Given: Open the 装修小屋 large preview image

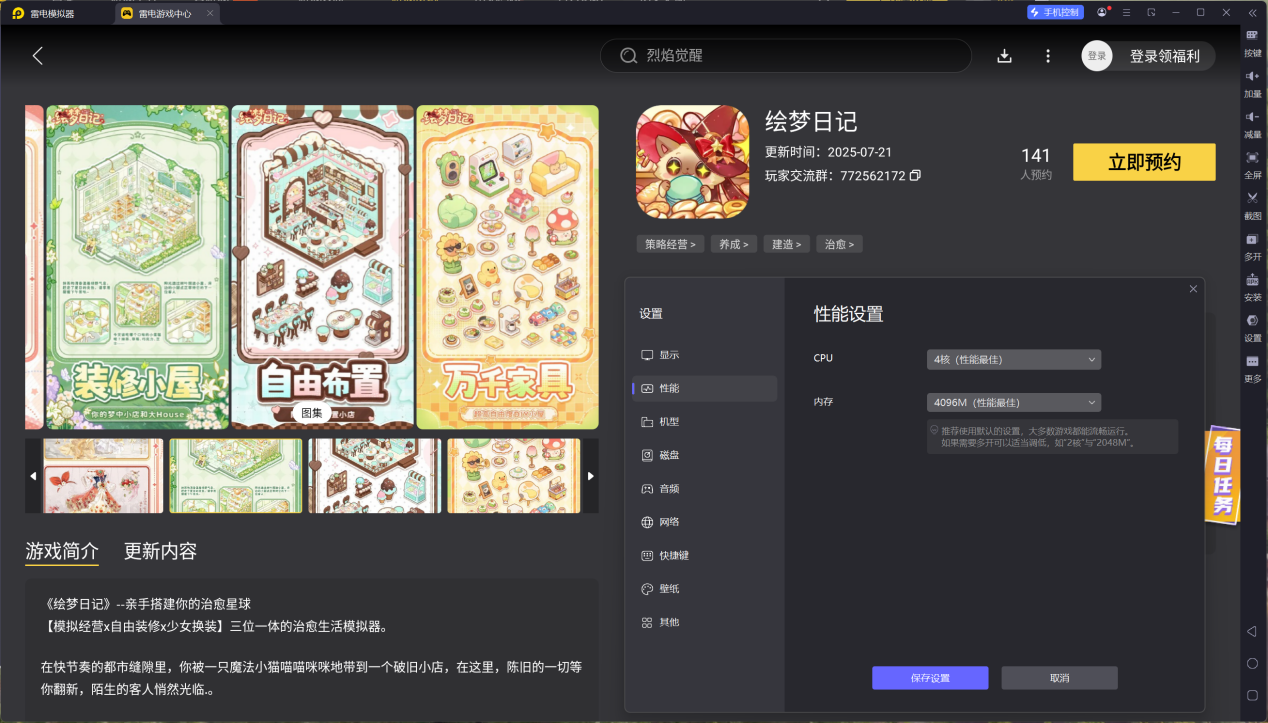Looking at the screenshot, I should (x=137, y=267).
